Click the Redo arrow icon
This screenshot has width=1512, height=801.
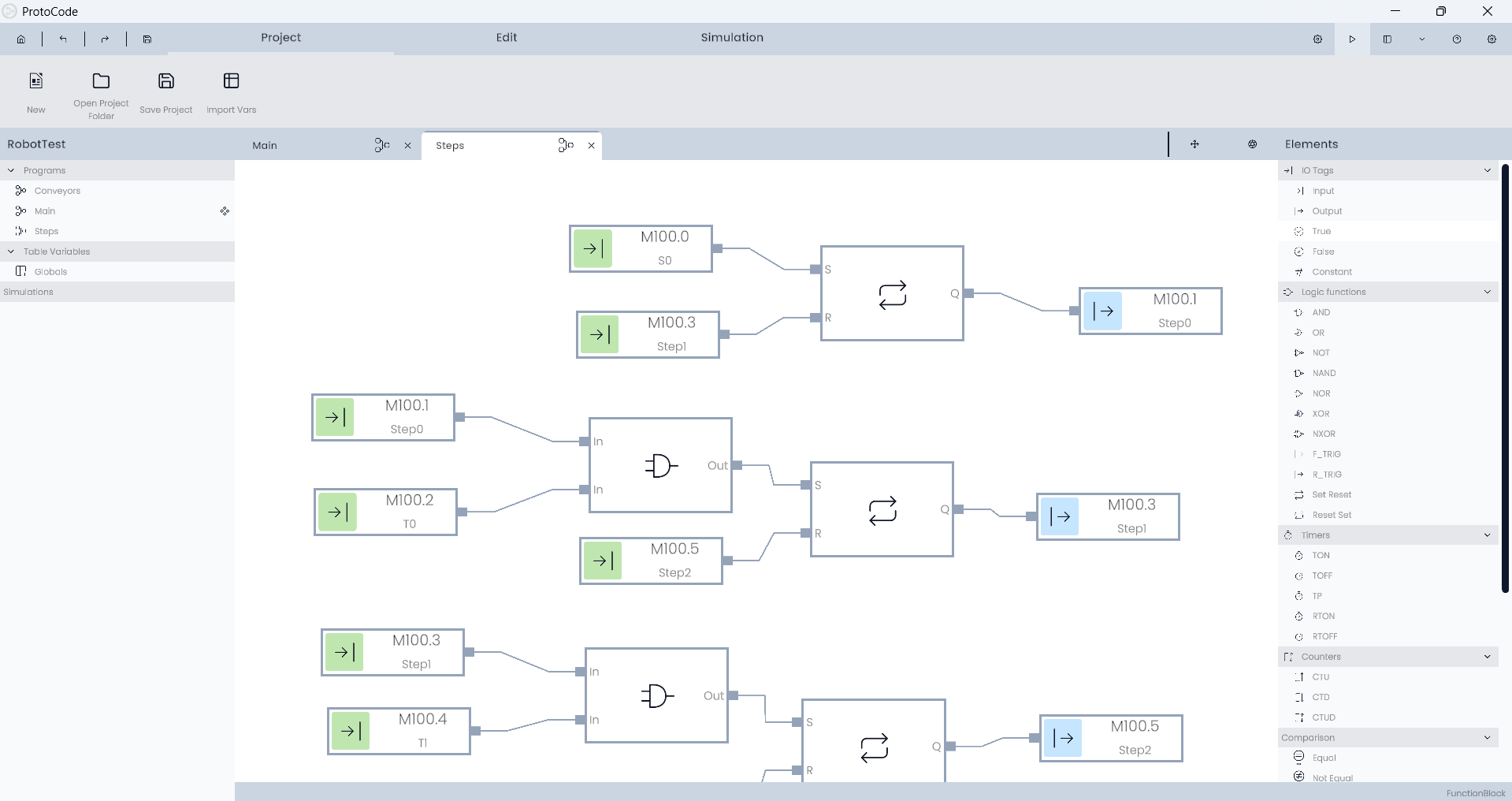coord(105,39)
